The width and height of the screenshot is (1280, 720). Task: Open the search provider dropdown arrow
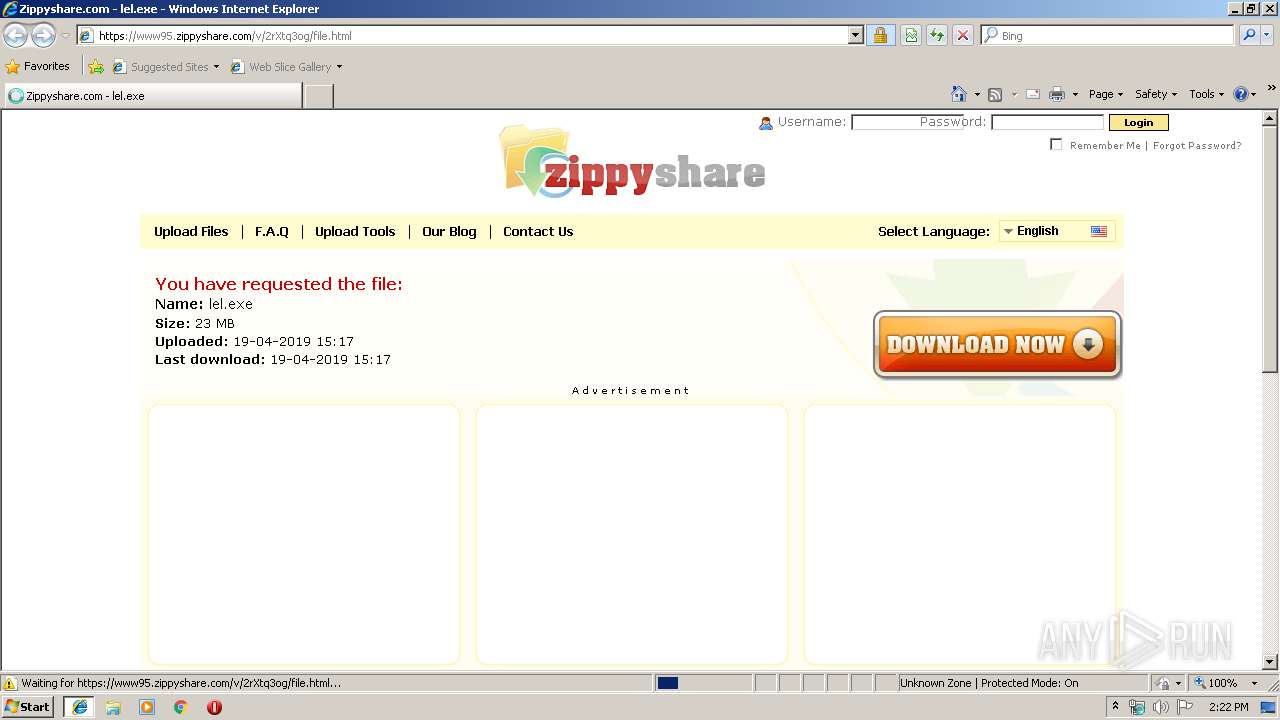point(1268,36)
